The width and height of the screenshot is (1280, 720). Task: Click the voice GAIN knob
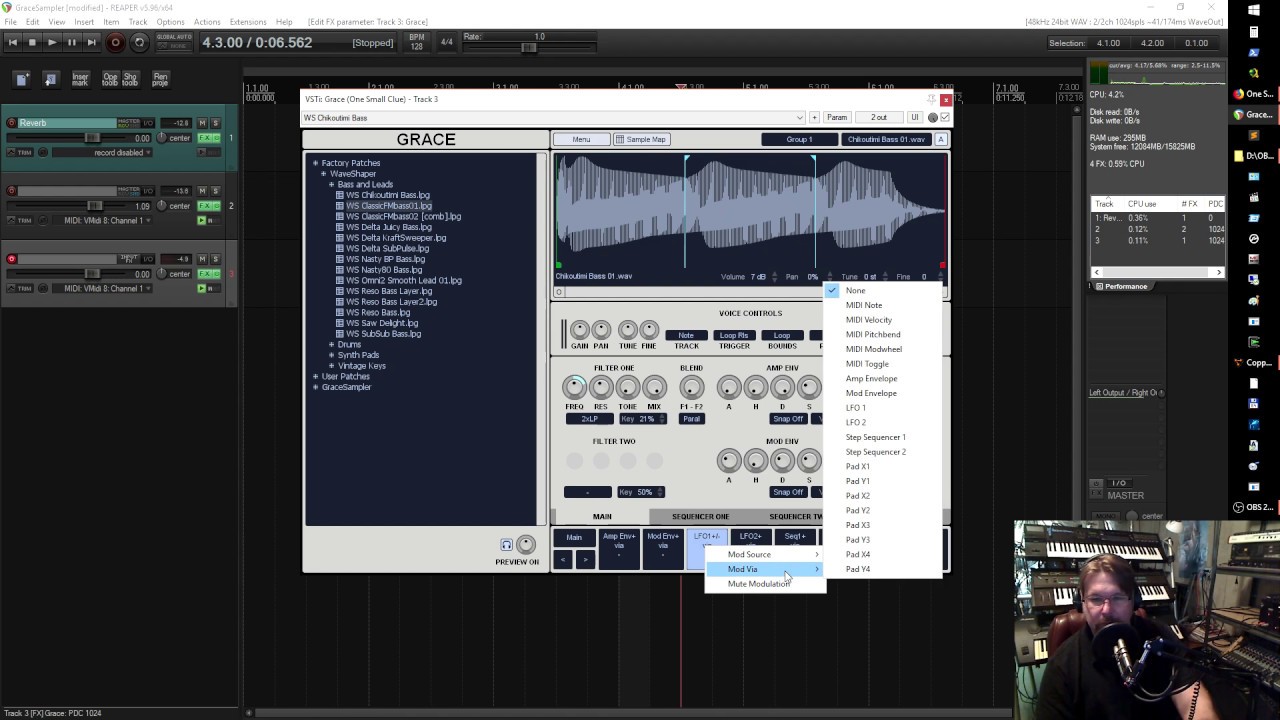(x=579, y=330)
